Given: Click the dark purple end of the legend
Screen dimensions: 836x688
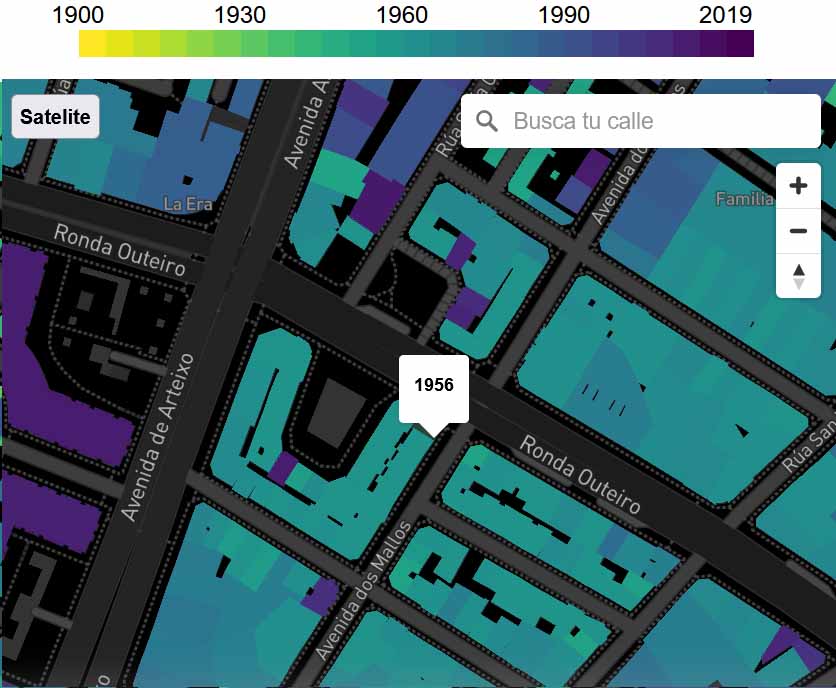Looking at the screenshot, I should point(740,44).
